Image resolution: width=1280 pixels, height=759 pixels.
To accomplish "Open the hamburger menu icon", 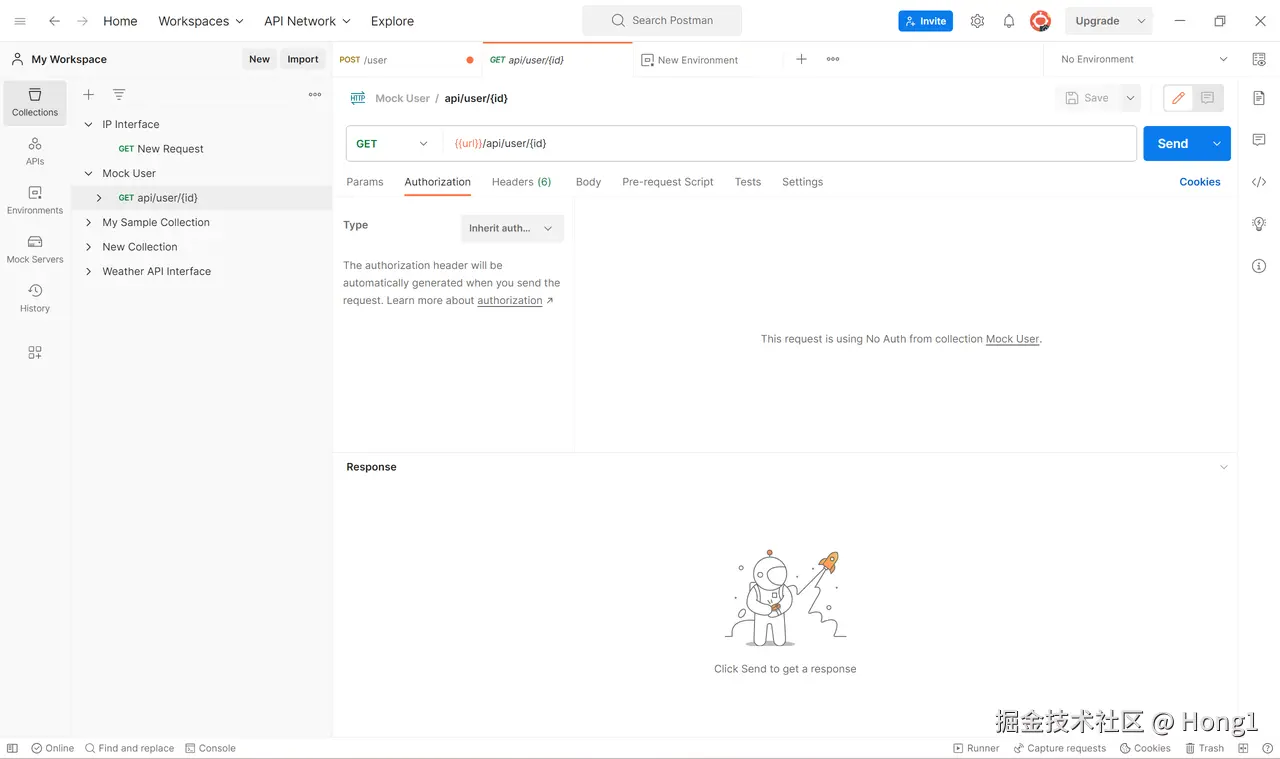I will tap(20, 21).
